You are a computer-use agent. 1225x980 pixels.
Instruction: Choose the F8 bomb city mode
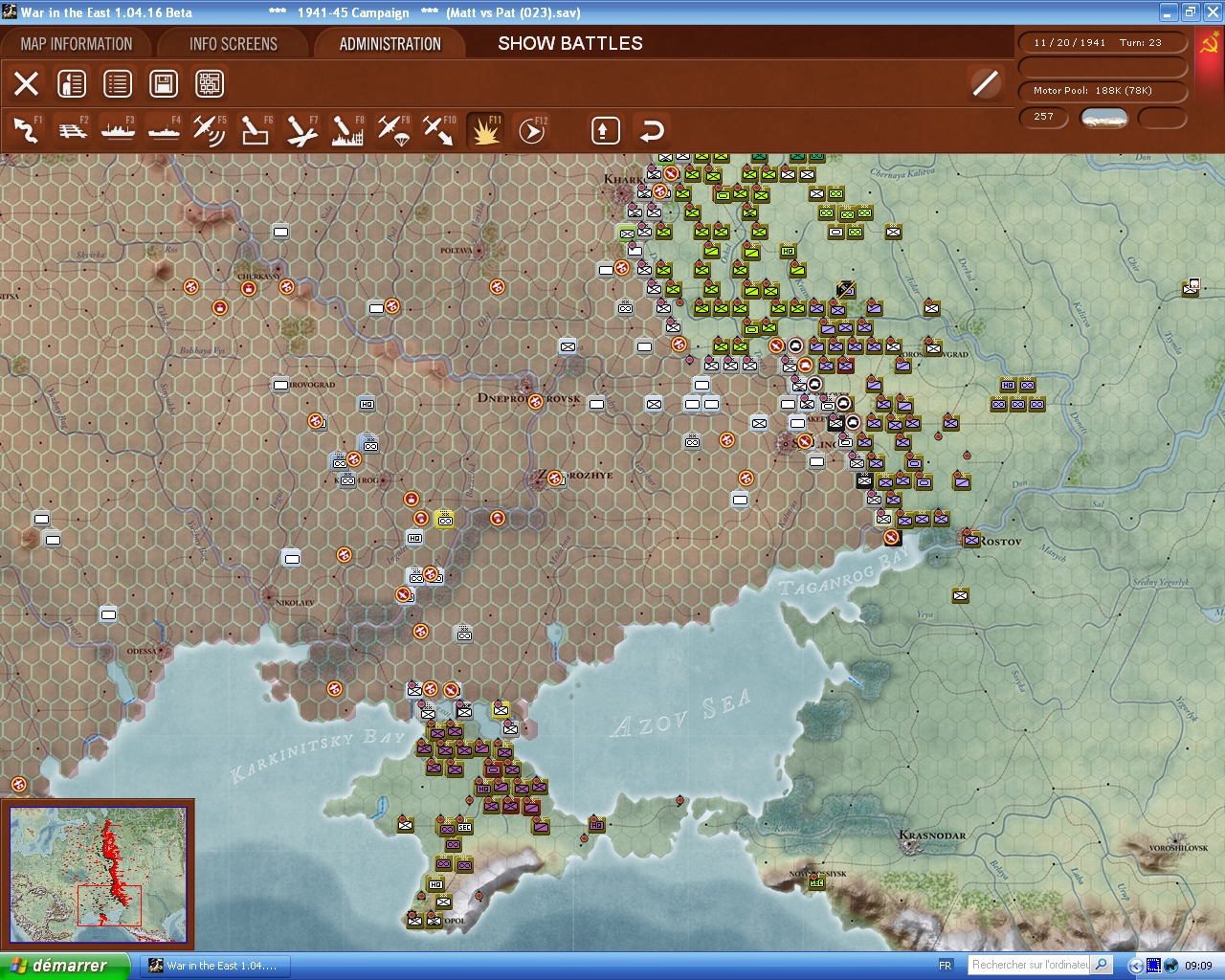(347, 130)
